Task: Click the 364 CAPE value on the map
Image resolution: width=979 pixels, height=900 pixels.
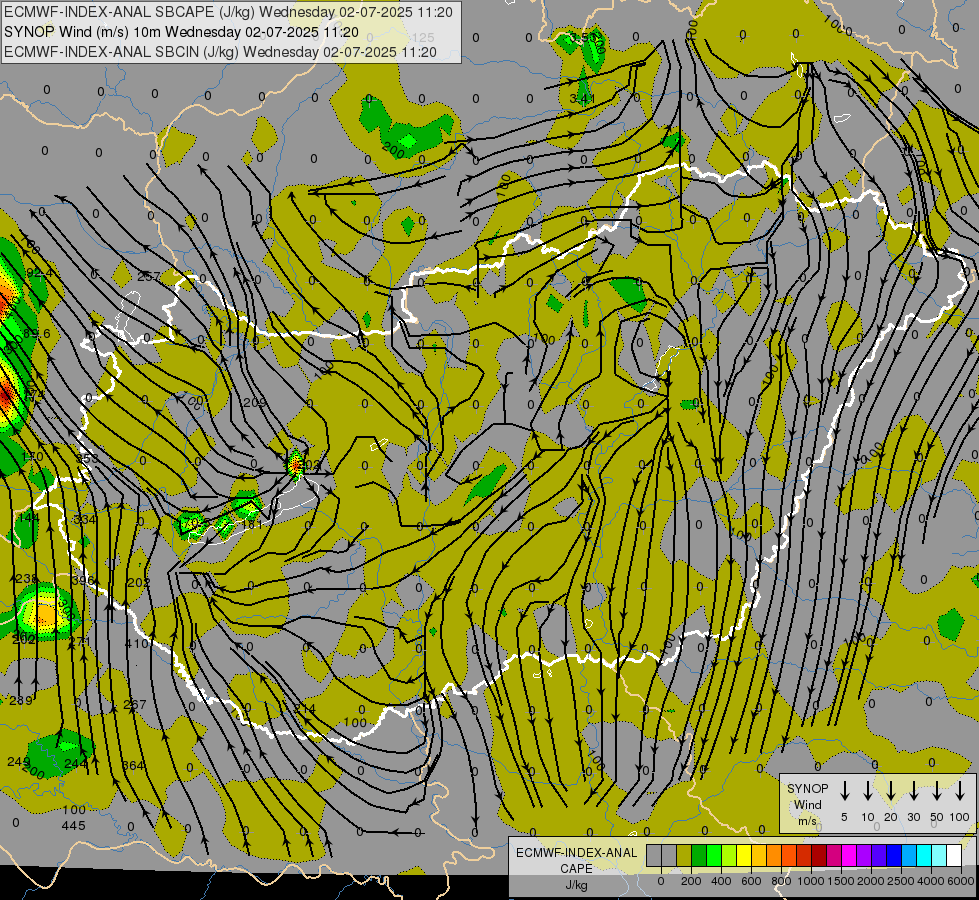Action: pos(133,765)
